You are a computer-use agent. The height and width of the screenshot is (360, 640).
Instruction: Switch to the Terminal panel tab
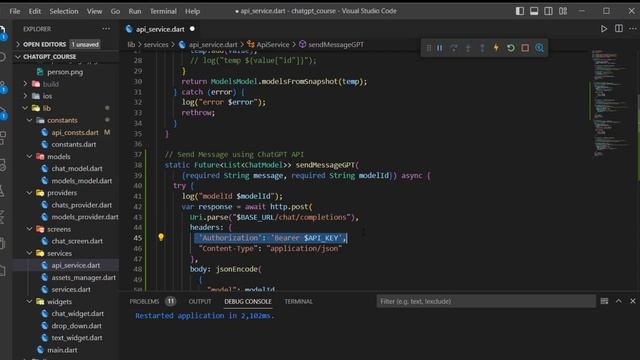click(298, 301)
